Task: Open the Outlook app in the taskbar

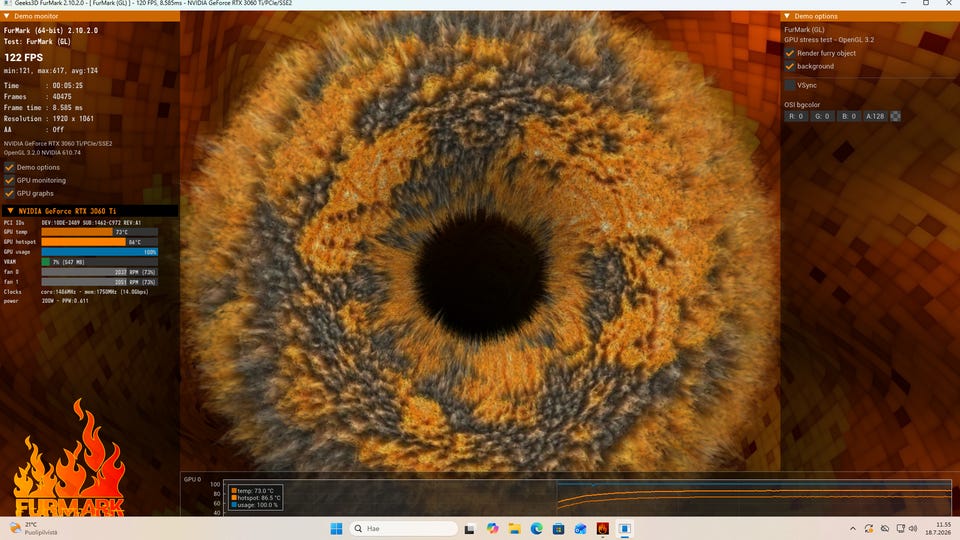Action: (580, 528)
